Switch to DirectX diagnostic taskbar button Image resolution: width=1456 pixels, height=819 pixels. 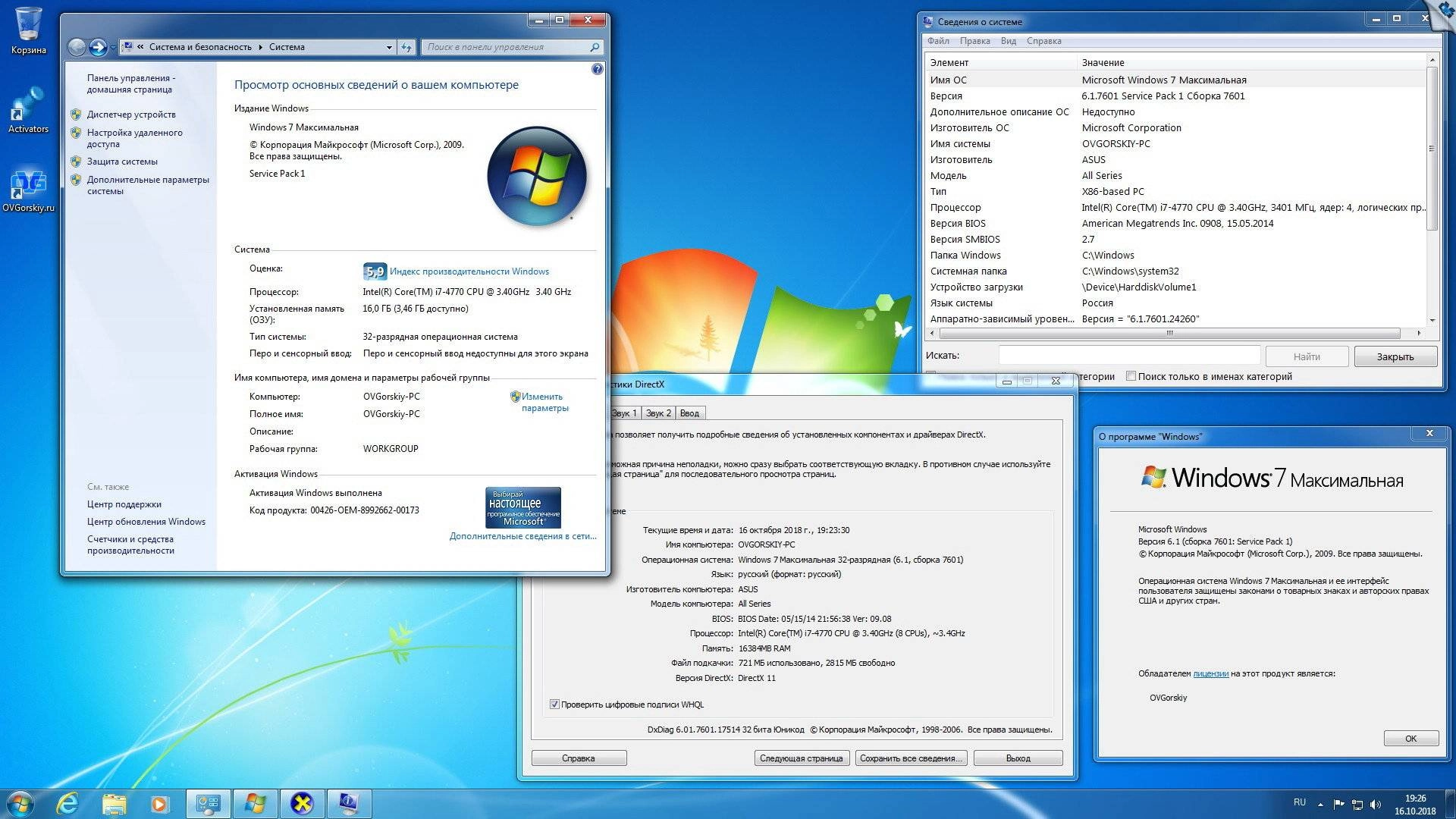[x=303, y=804]
